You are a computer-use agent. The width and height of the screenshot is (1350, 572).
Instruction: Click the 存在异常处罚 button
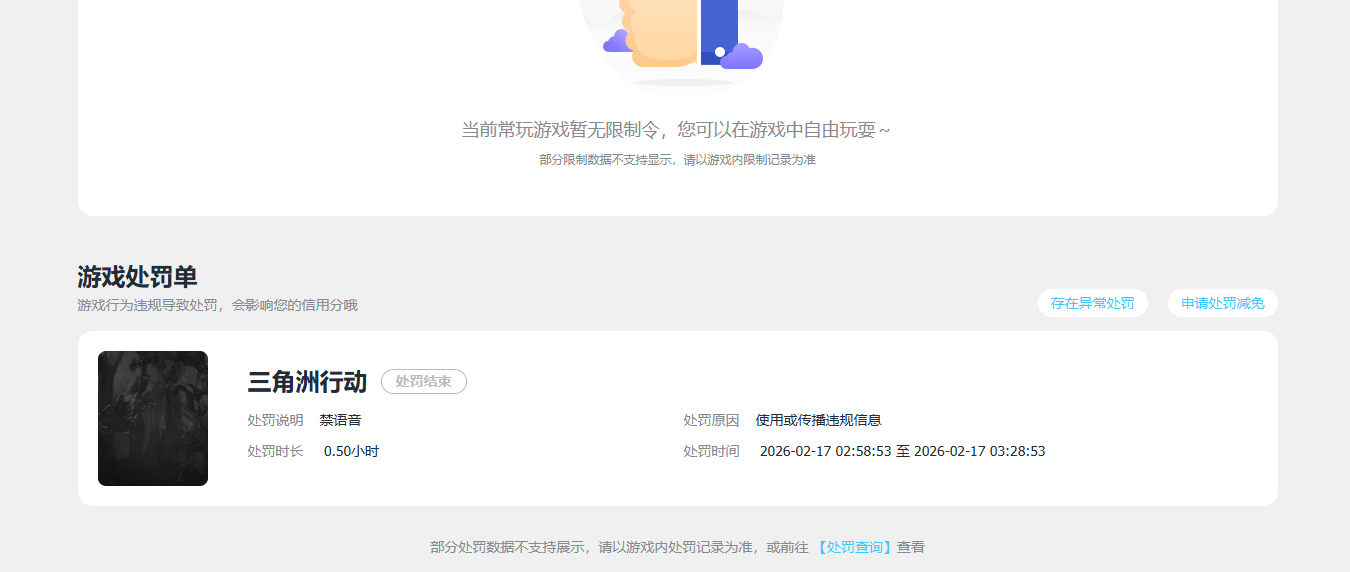(x=1092, y=303)
